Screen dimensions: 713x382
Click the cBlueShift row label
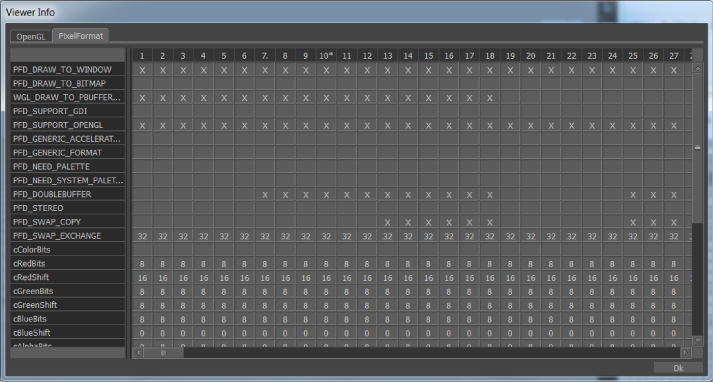pyautogui.click(x=68, y=333)
